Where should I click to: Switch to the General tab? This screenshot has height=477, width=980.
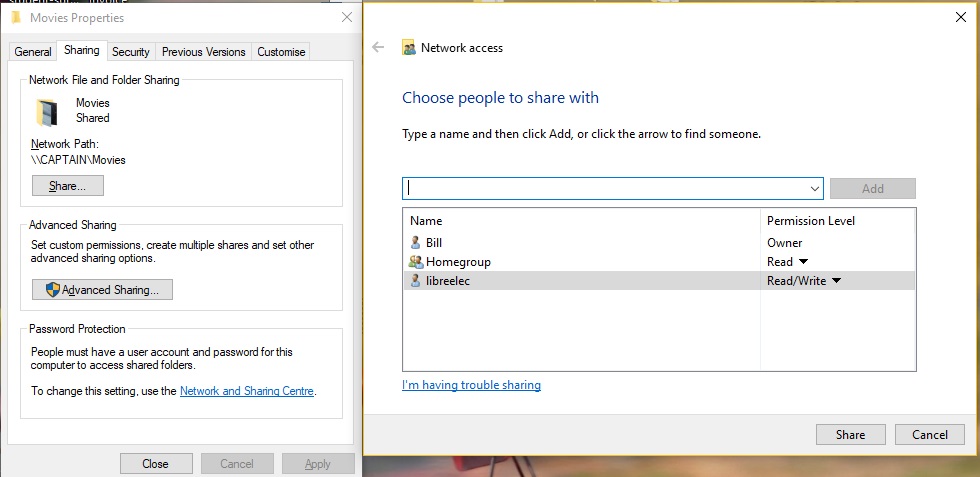pos(33,52)
